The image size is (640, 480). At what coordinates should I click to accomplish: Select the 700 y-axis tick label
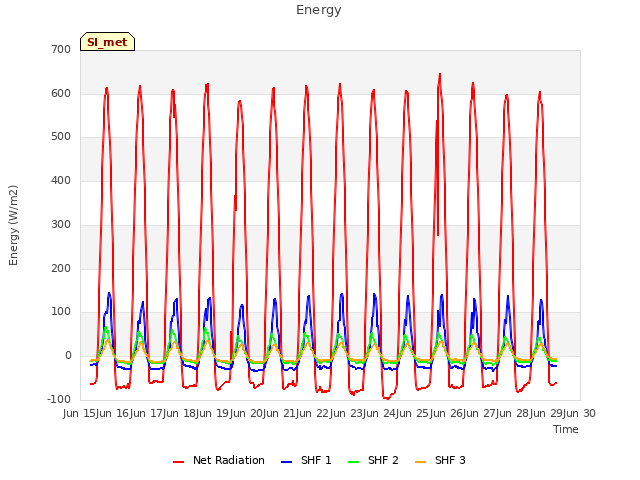click(x=61, y=49)
